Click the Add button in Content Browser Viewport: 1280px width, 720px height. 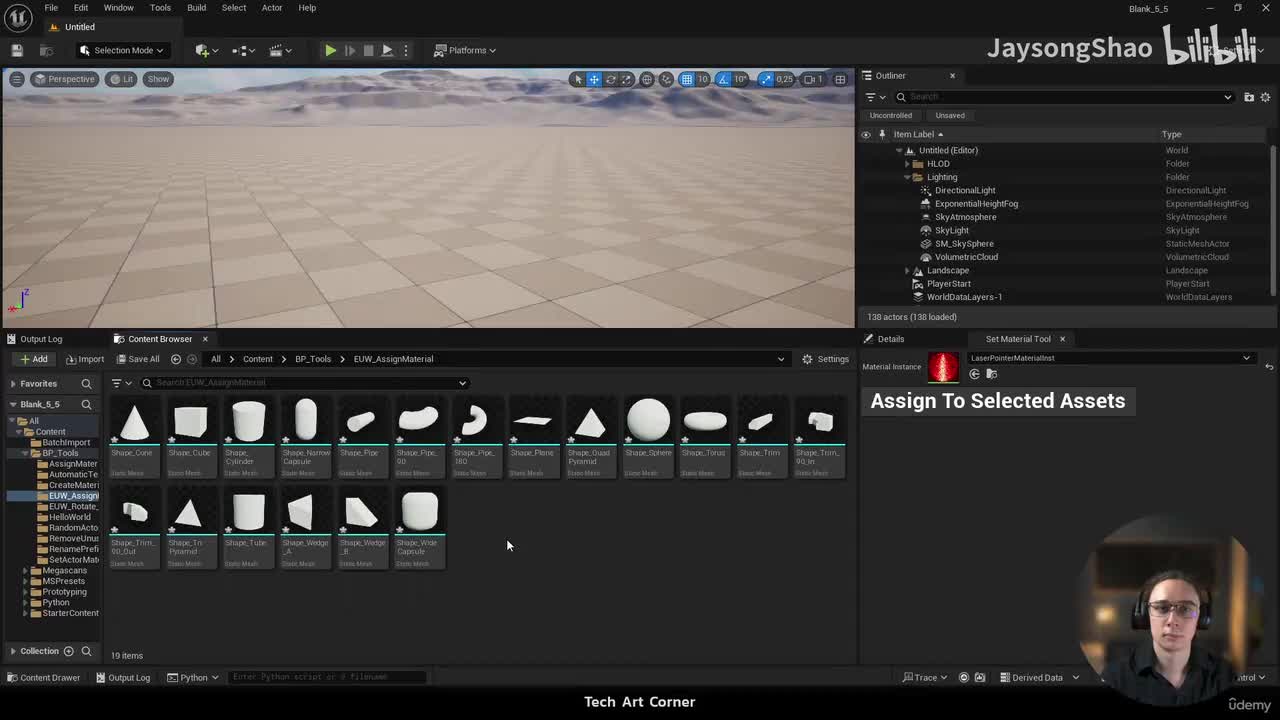coord(33,359)
